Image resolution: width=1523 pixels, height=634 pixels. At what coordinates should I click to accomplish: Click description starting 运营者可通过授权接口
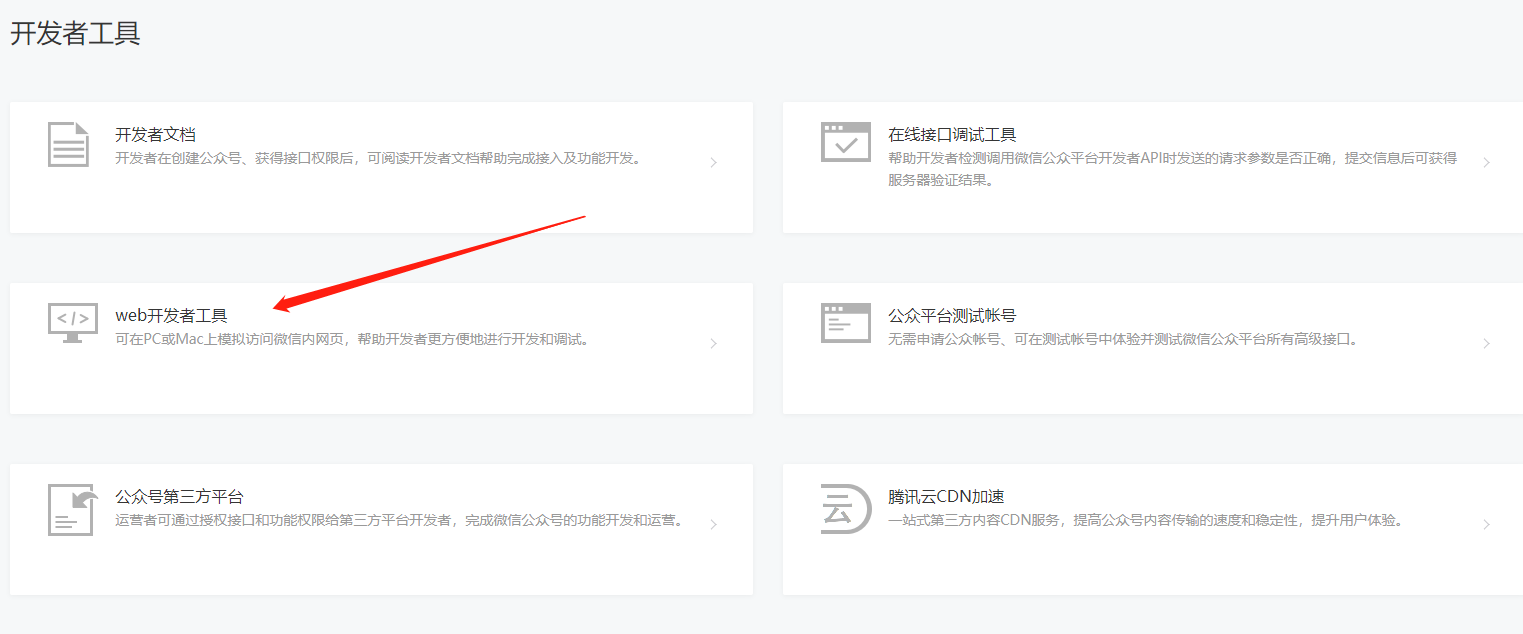[400, 520]
